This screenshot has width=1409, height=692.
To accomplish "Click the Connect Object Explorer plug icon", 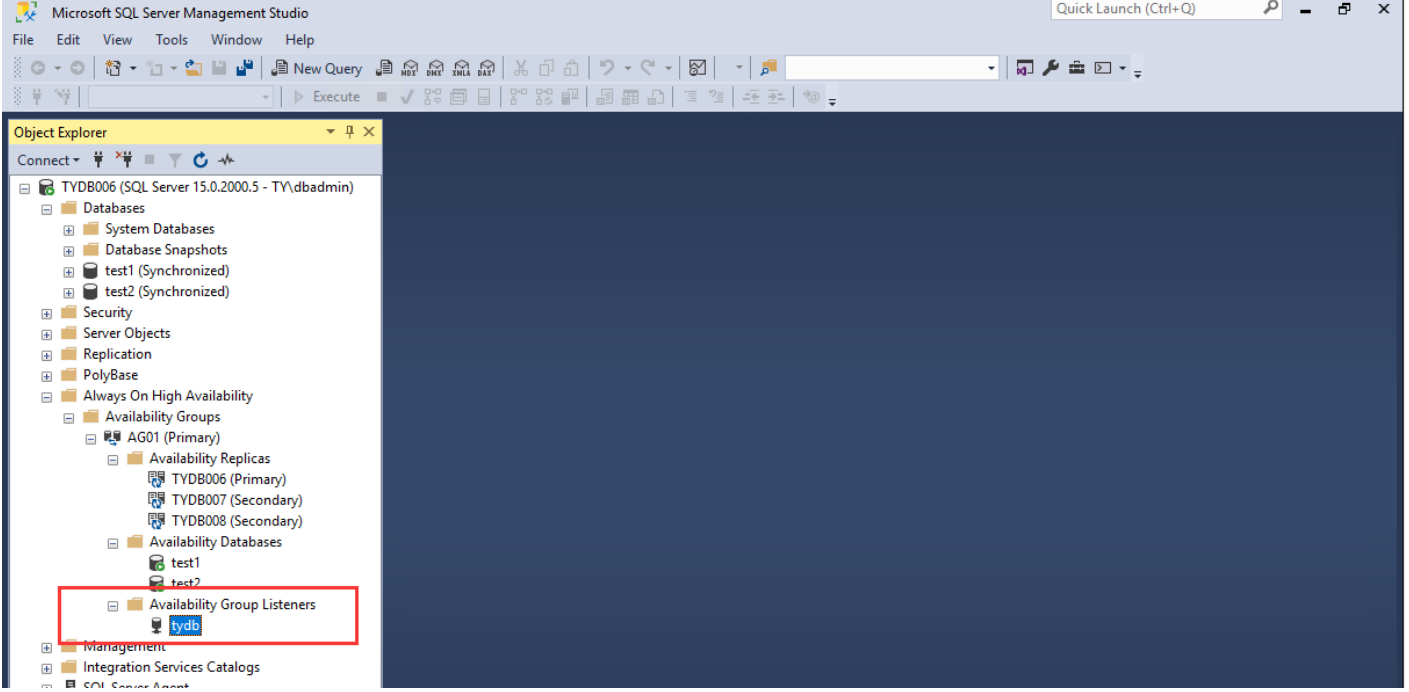I will pos(98,160).
